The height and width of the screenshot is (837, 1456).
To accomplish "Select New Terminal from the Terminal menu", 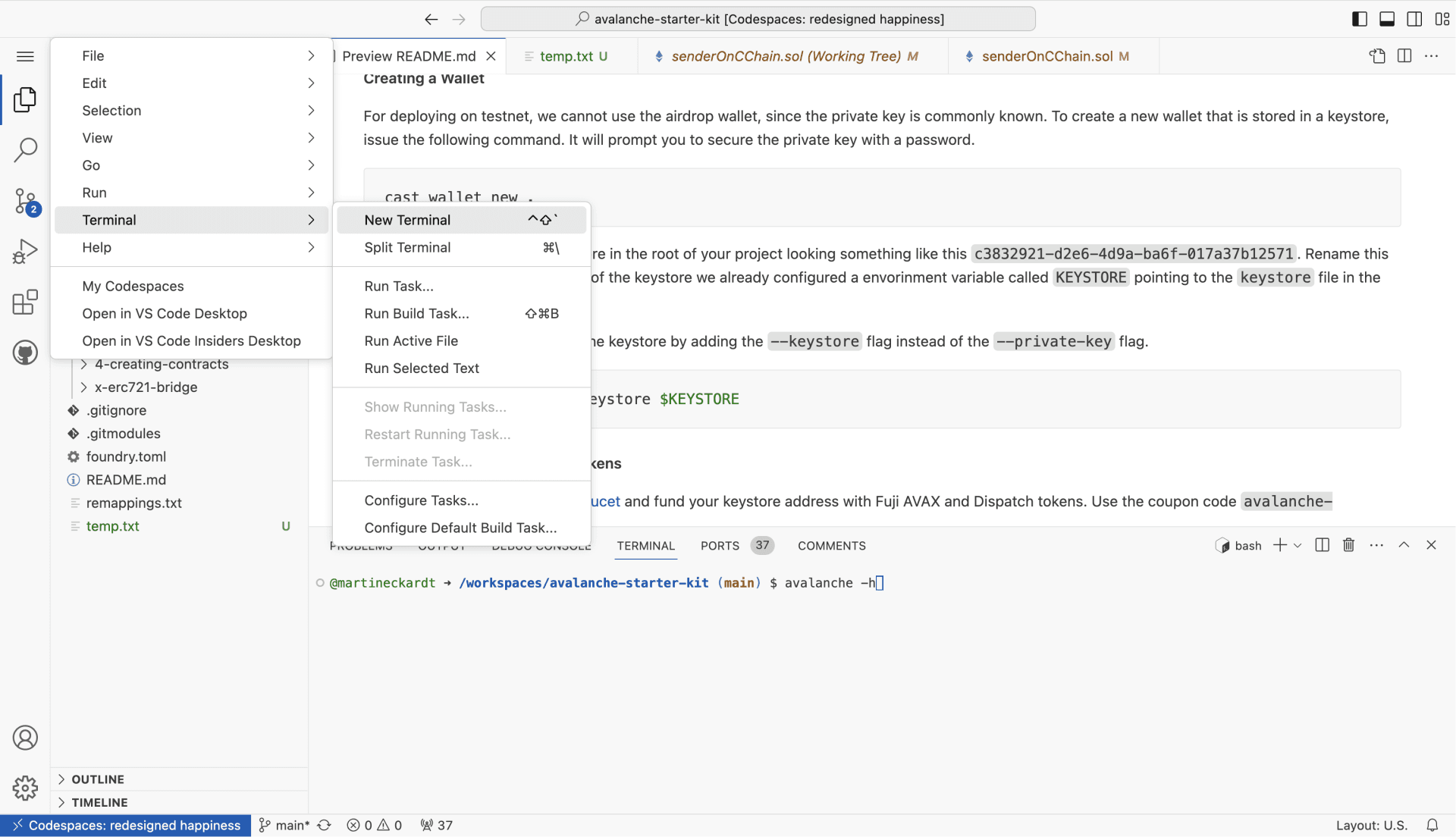I will pyautogui.click(x=407, y=220).
